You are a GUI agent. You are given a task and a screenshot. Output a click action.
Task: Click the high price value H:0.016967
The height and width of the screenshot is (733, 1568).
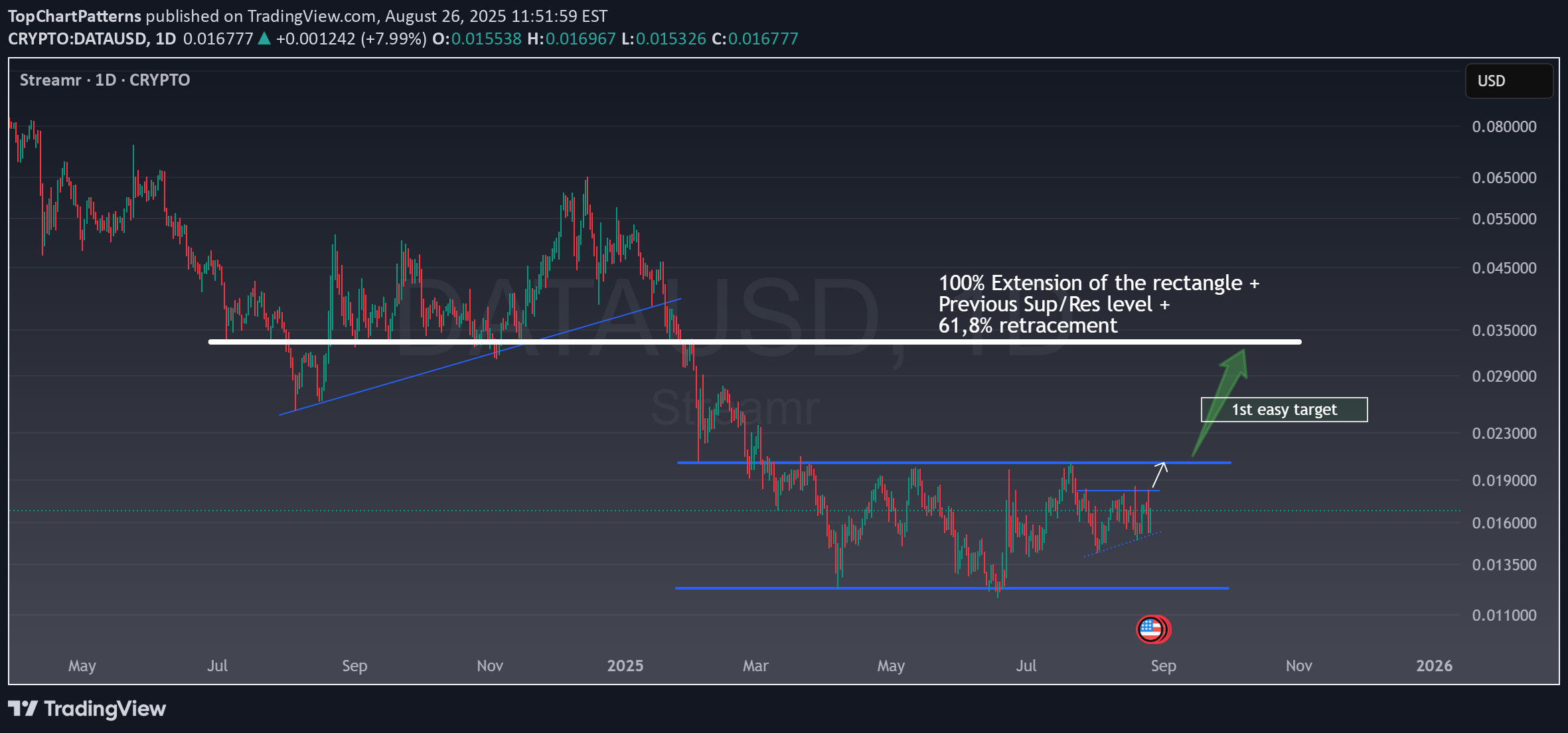[572, 39]
